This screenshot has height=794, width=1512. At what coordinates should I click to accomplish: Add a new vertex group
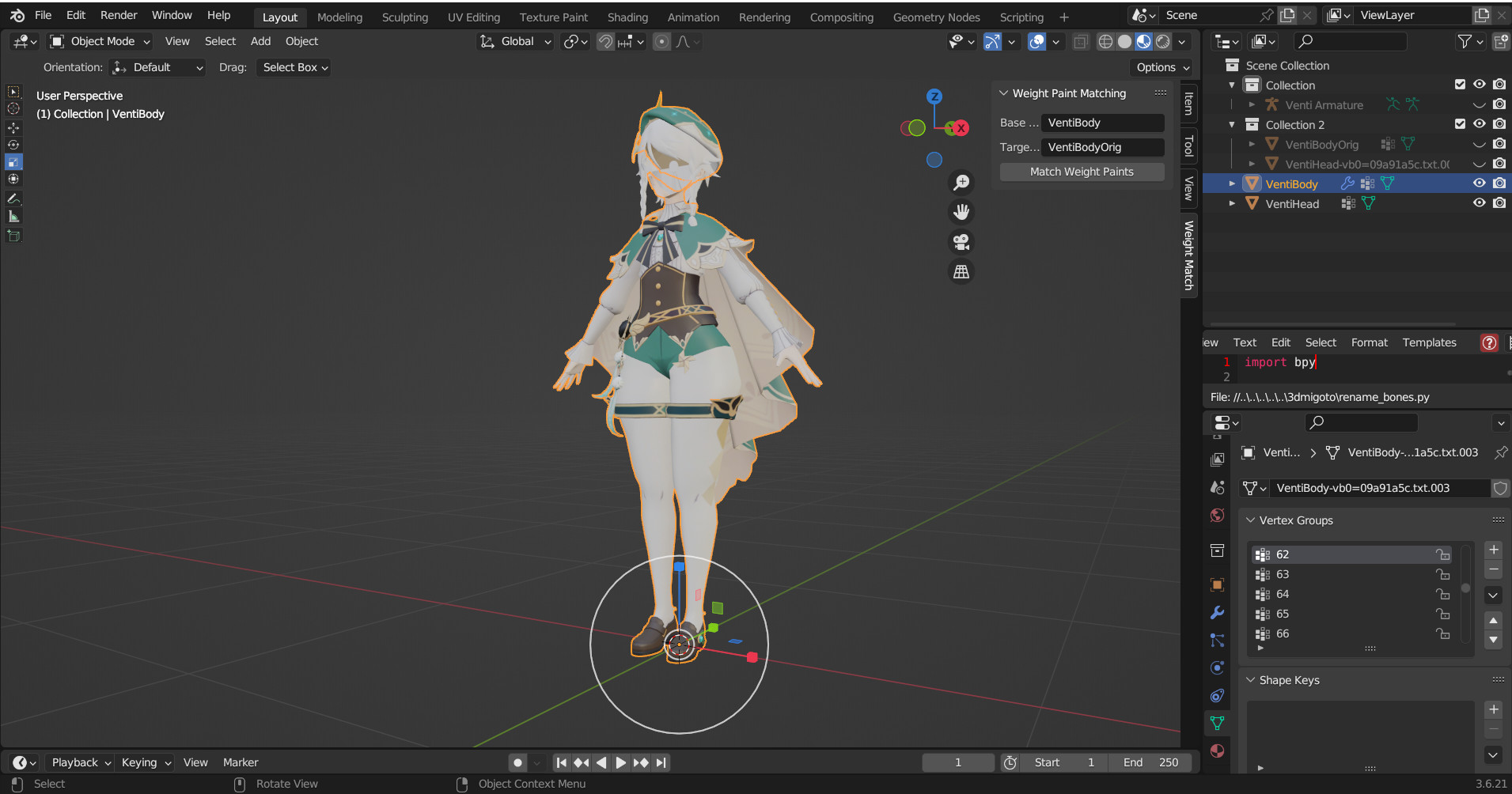coord(1493,550)
